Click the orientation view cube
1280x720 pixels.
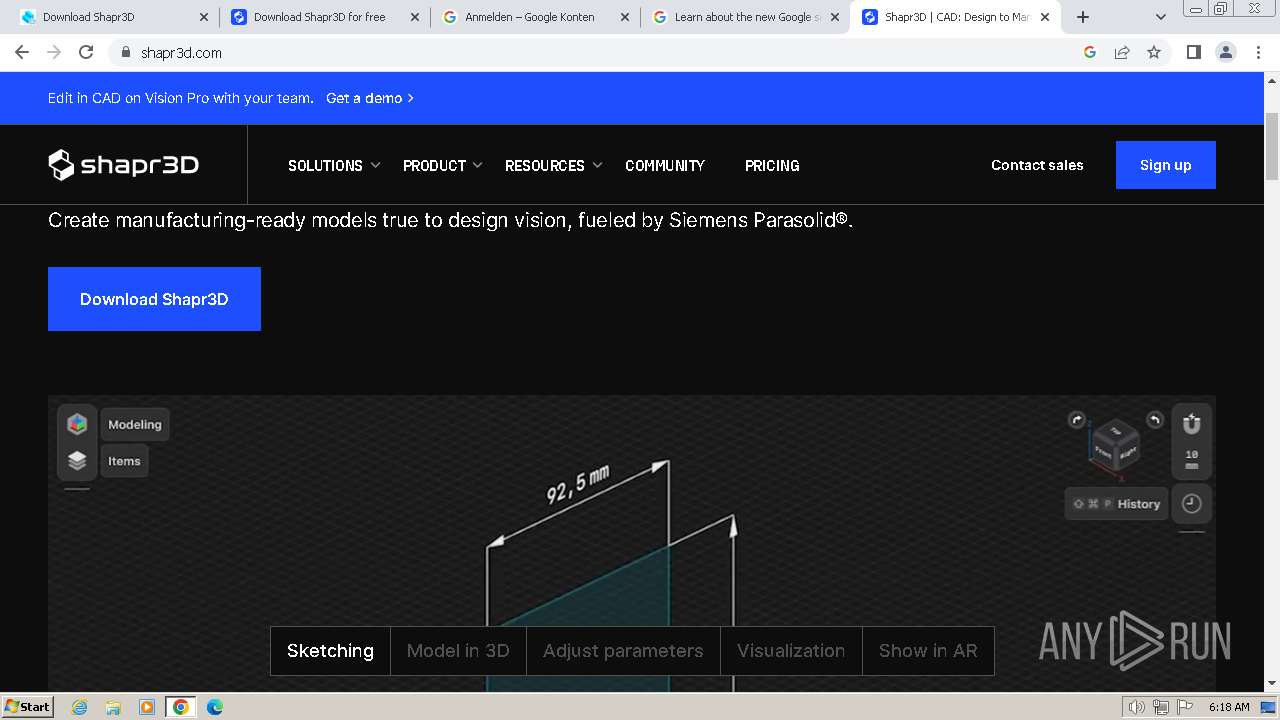click(x=1115, y=446)
